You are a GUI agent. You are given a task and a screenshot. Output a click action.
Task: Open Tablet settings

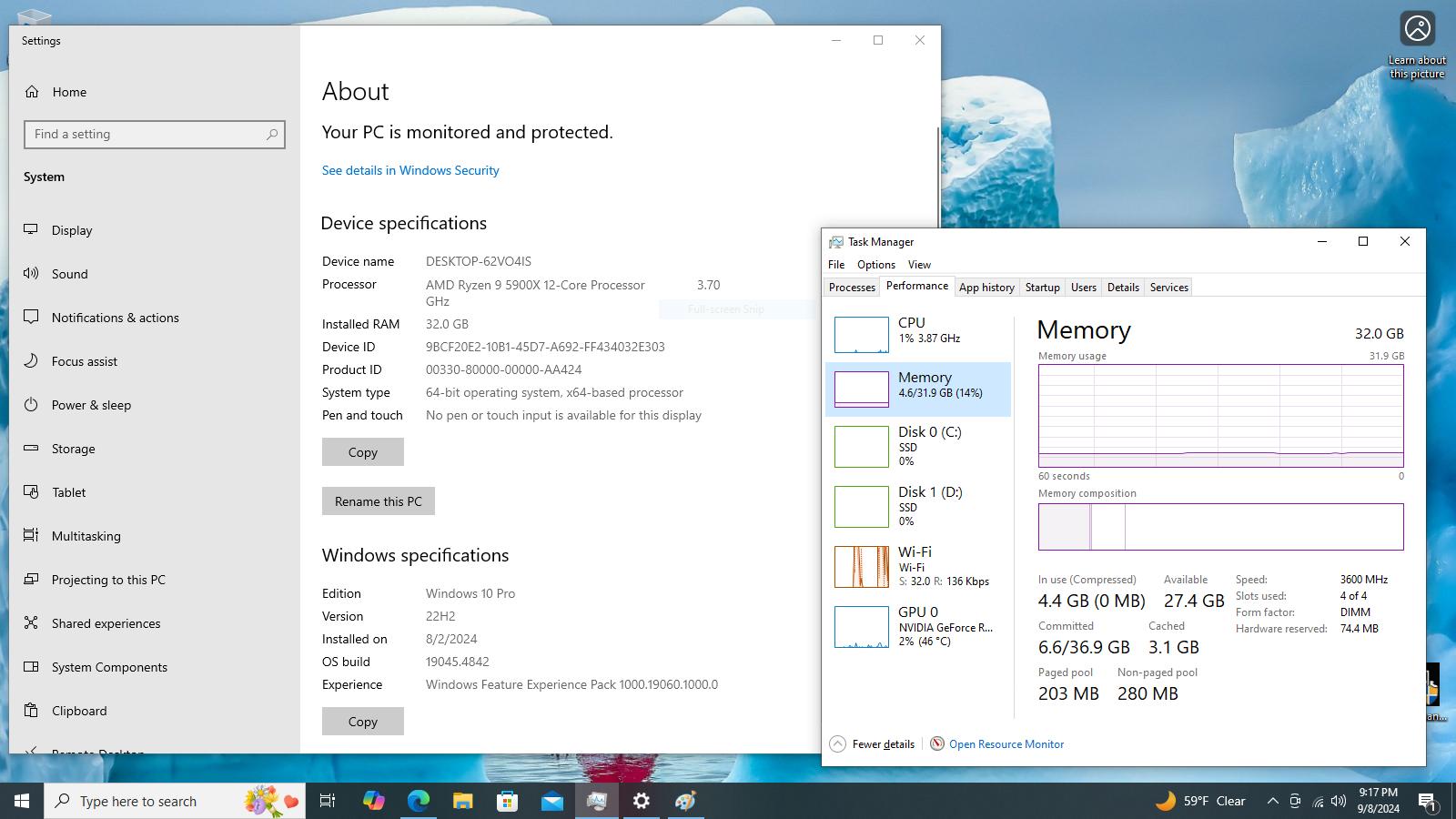click(x=155, y=492)
